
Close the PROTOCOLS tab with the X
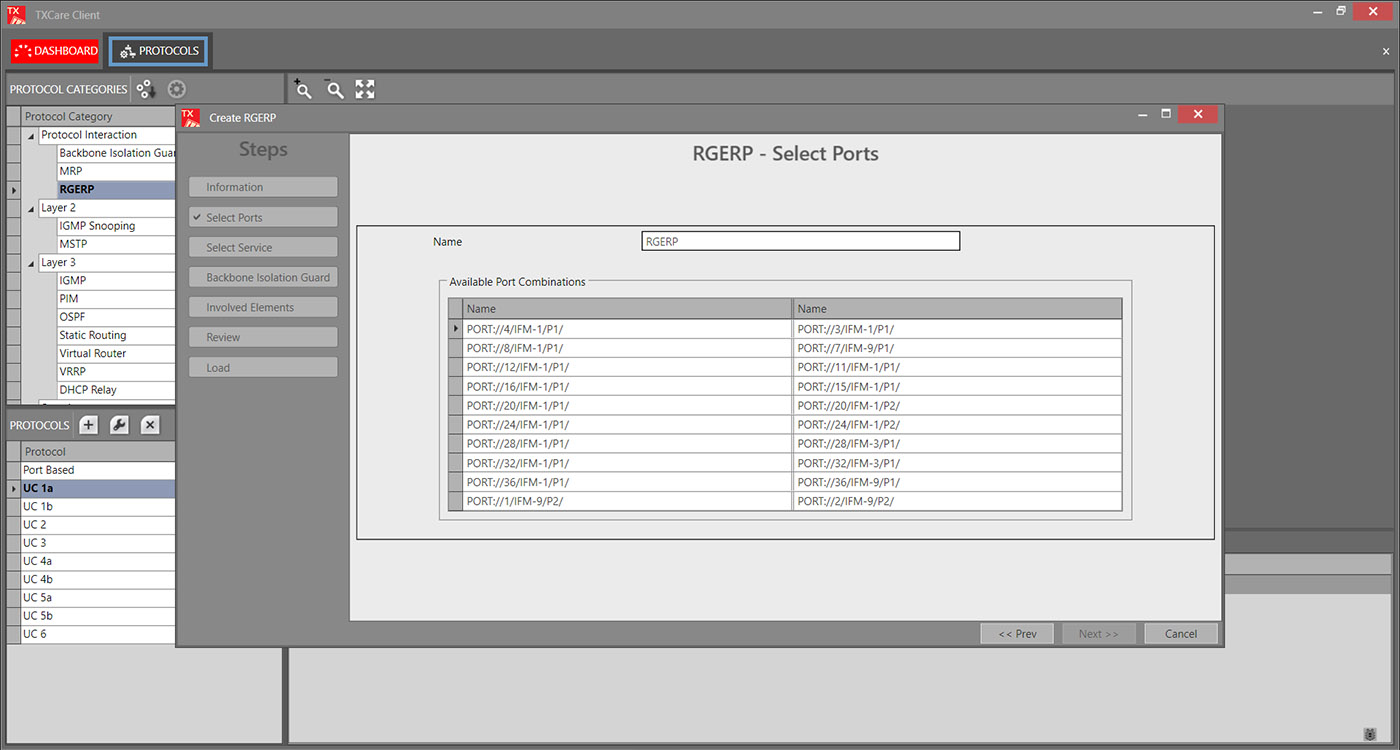tap(1386, 51)
